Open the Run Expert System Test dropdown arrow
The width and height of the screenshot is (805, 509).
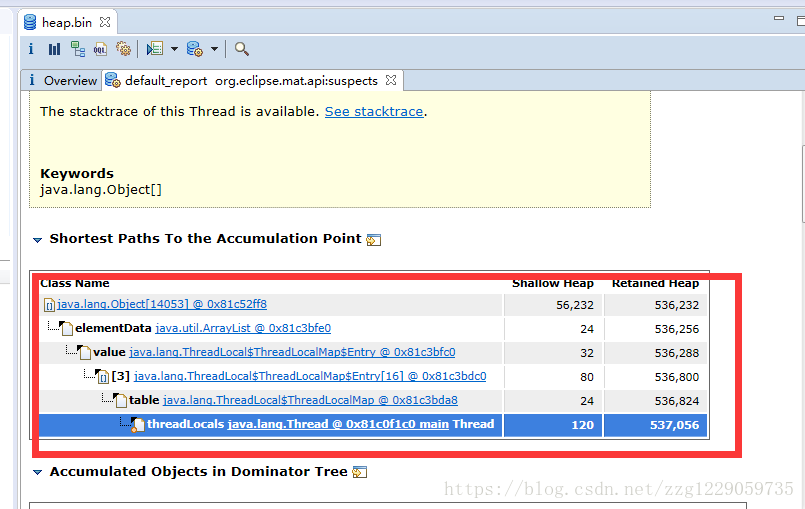tap(173, 49)
